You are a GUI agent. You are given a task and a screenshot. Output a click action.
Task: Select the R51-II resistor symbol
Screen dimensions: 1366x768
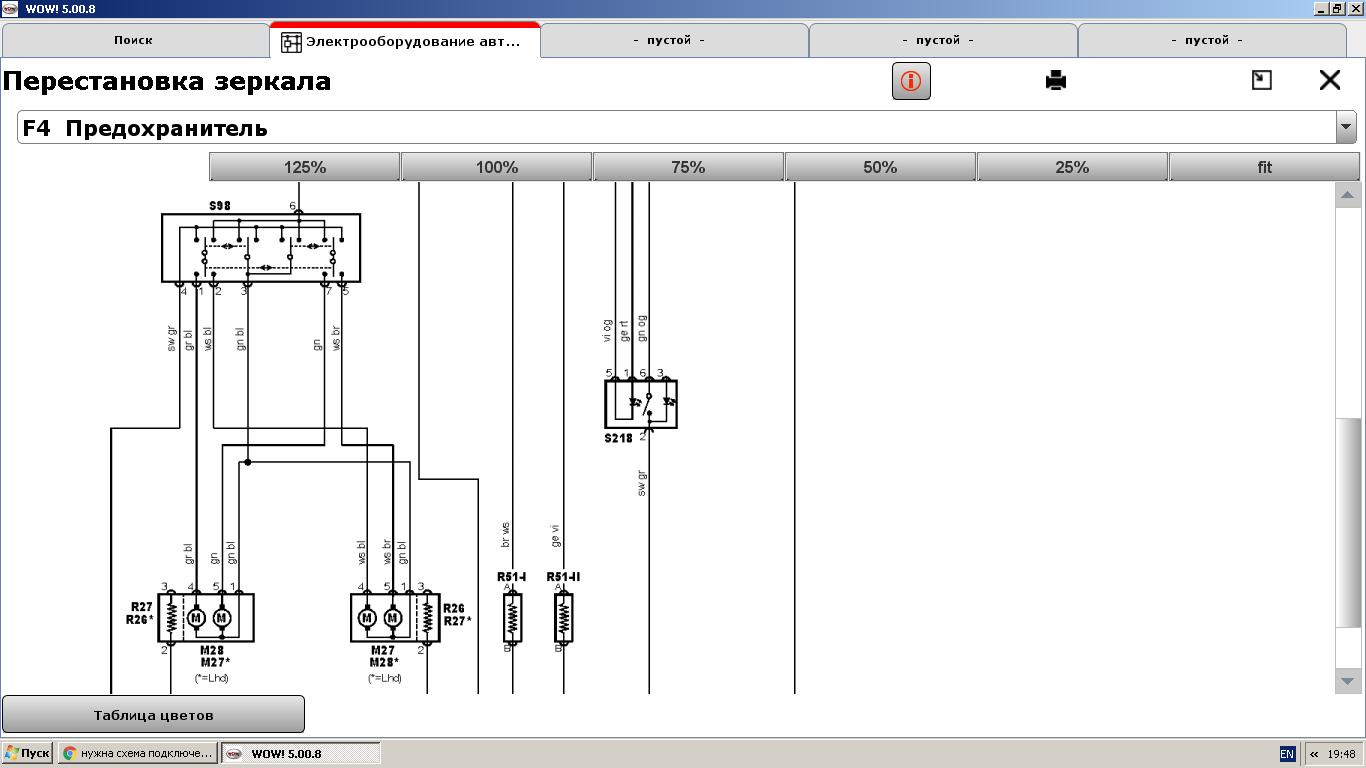pos(563,618)
